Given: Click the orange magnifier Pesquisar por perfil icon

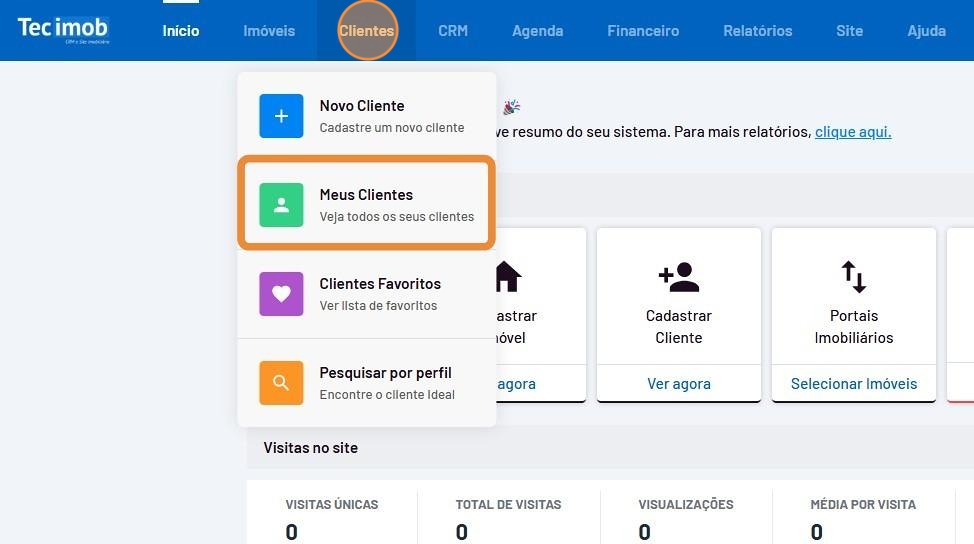Looking at the screenshot, I should click(x=281, y=382).
